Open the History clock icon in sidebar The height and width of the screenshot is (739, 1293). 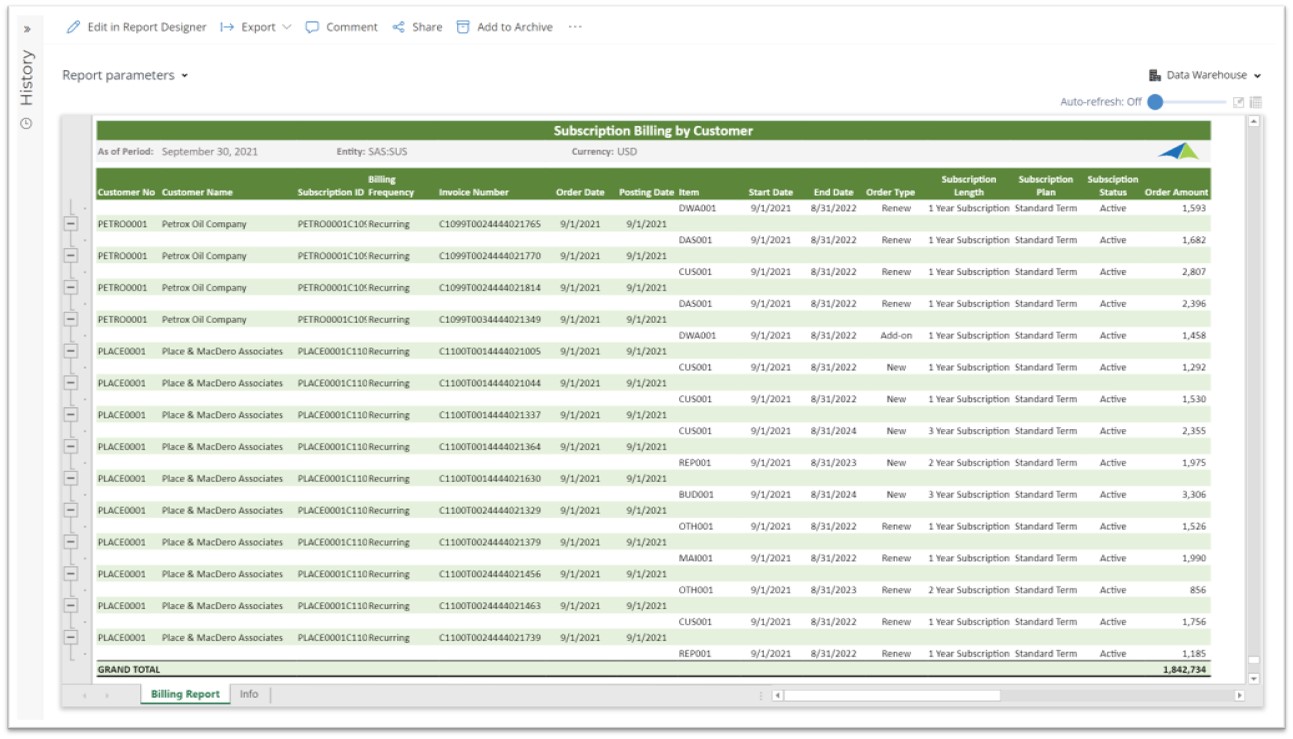coord(27,124)
